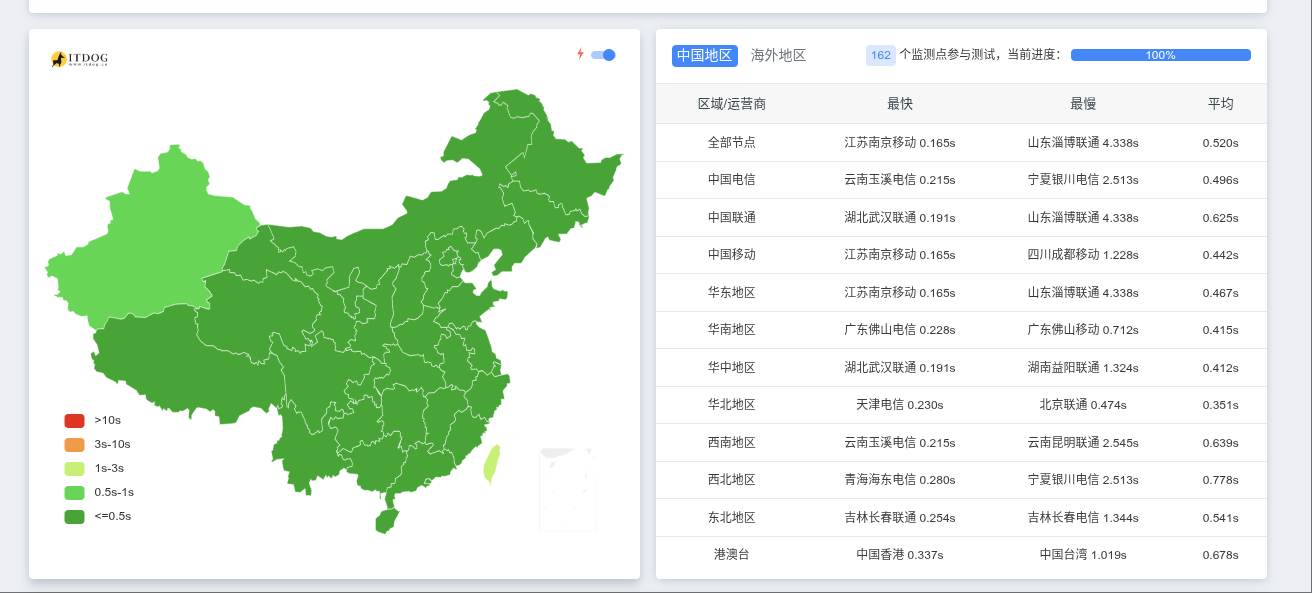Click Taiwan island on the map

click(x=491, y=465)
